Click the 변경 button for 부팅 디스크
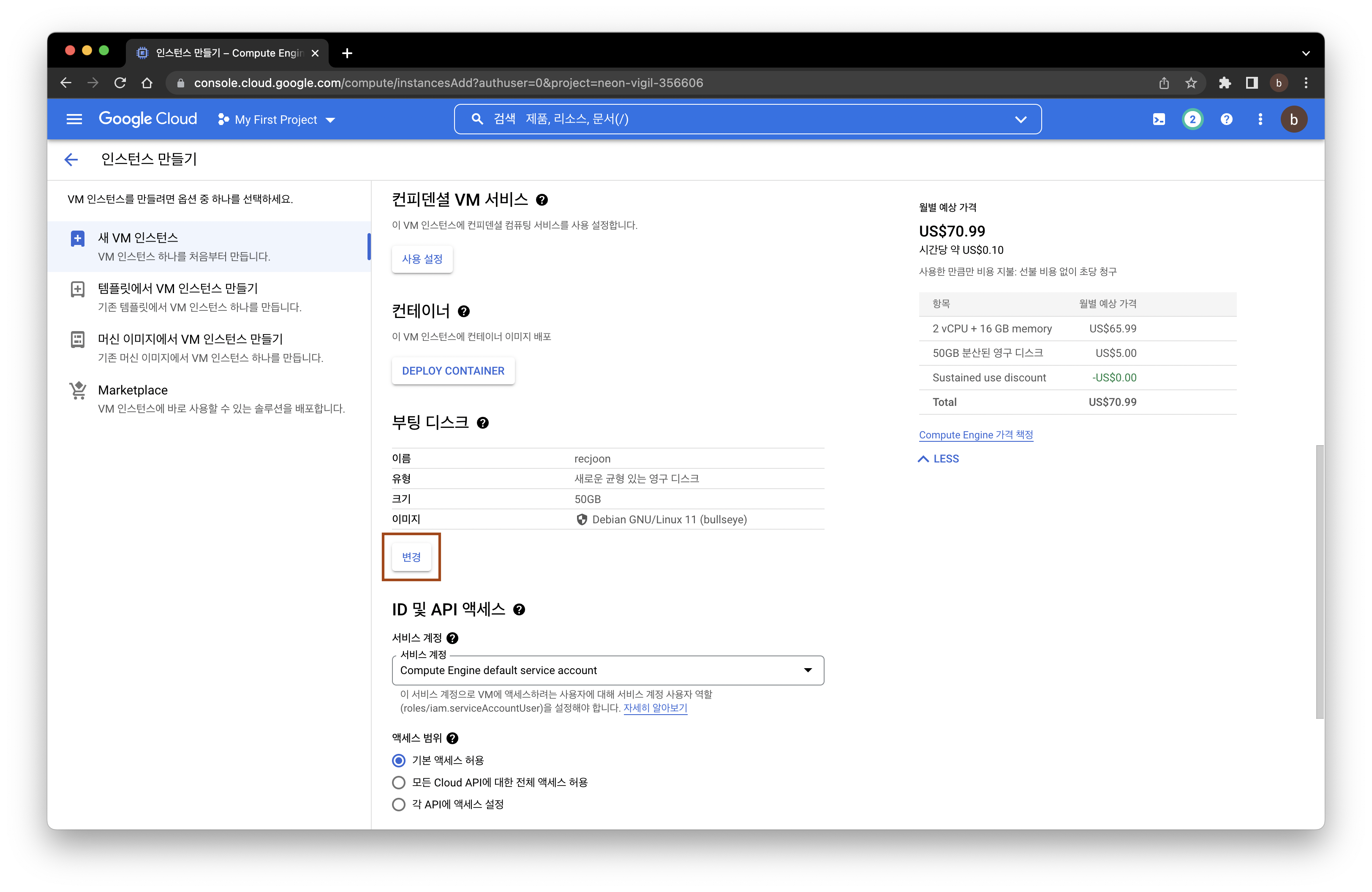 click(x=411, y=557)
